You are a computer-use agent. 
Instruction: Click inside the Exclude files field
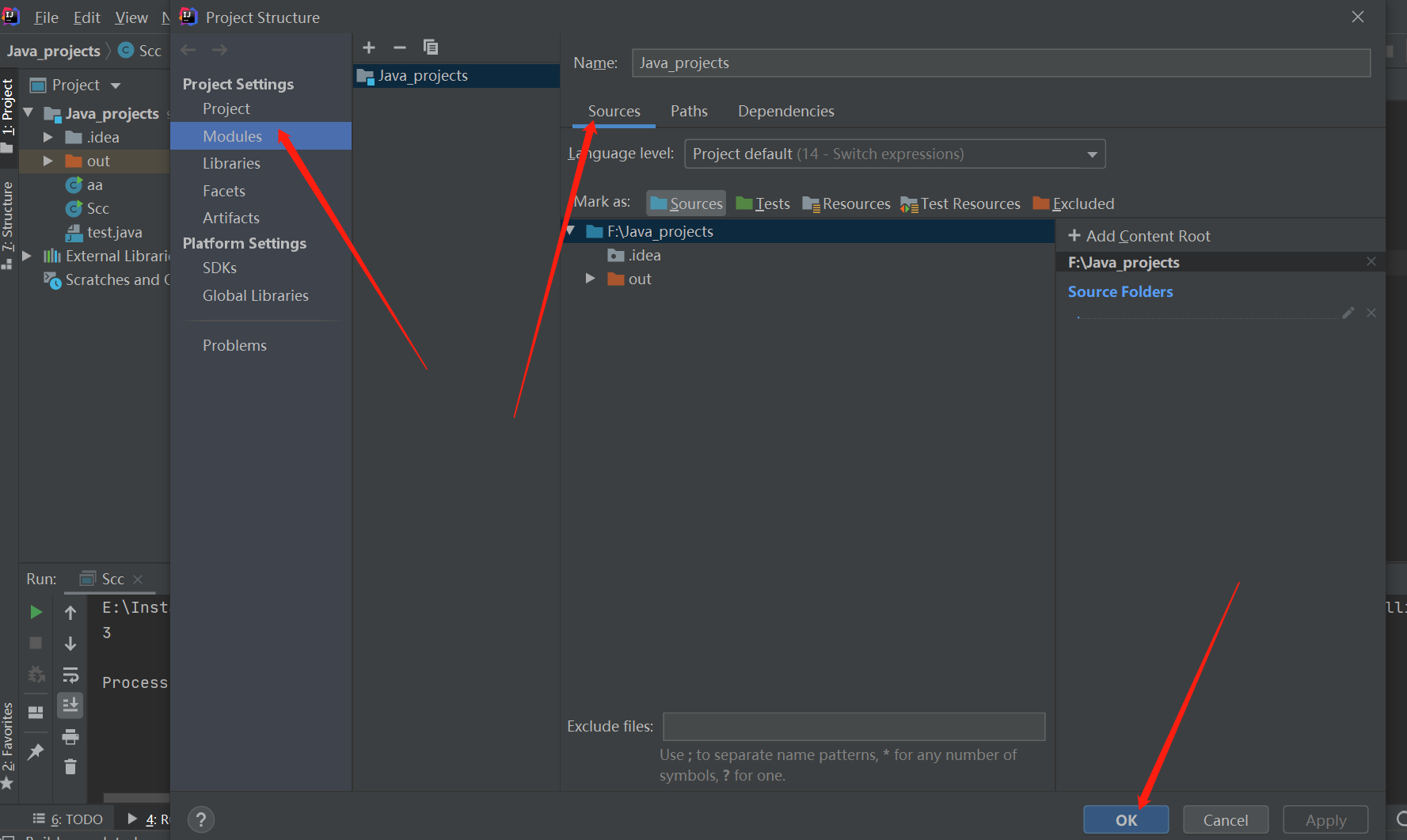(x=854, y=726)
